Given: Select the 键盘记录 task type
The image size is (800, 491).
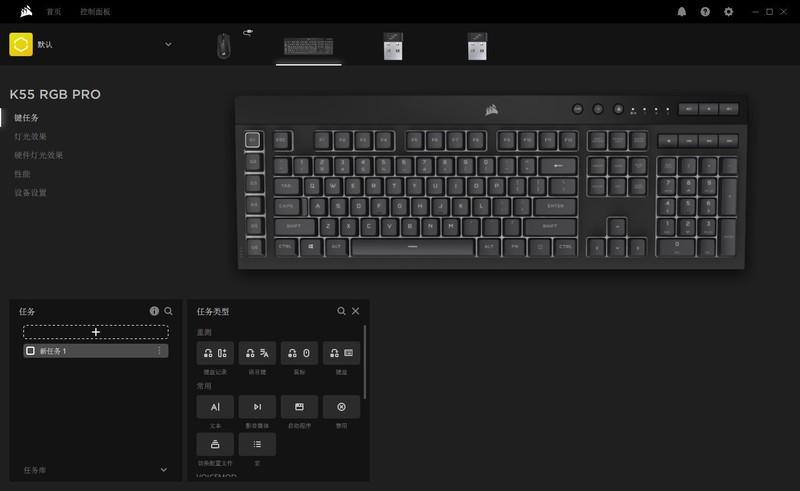Looking at the screenshot, I should pyautogui.click(x=215, y=353).
